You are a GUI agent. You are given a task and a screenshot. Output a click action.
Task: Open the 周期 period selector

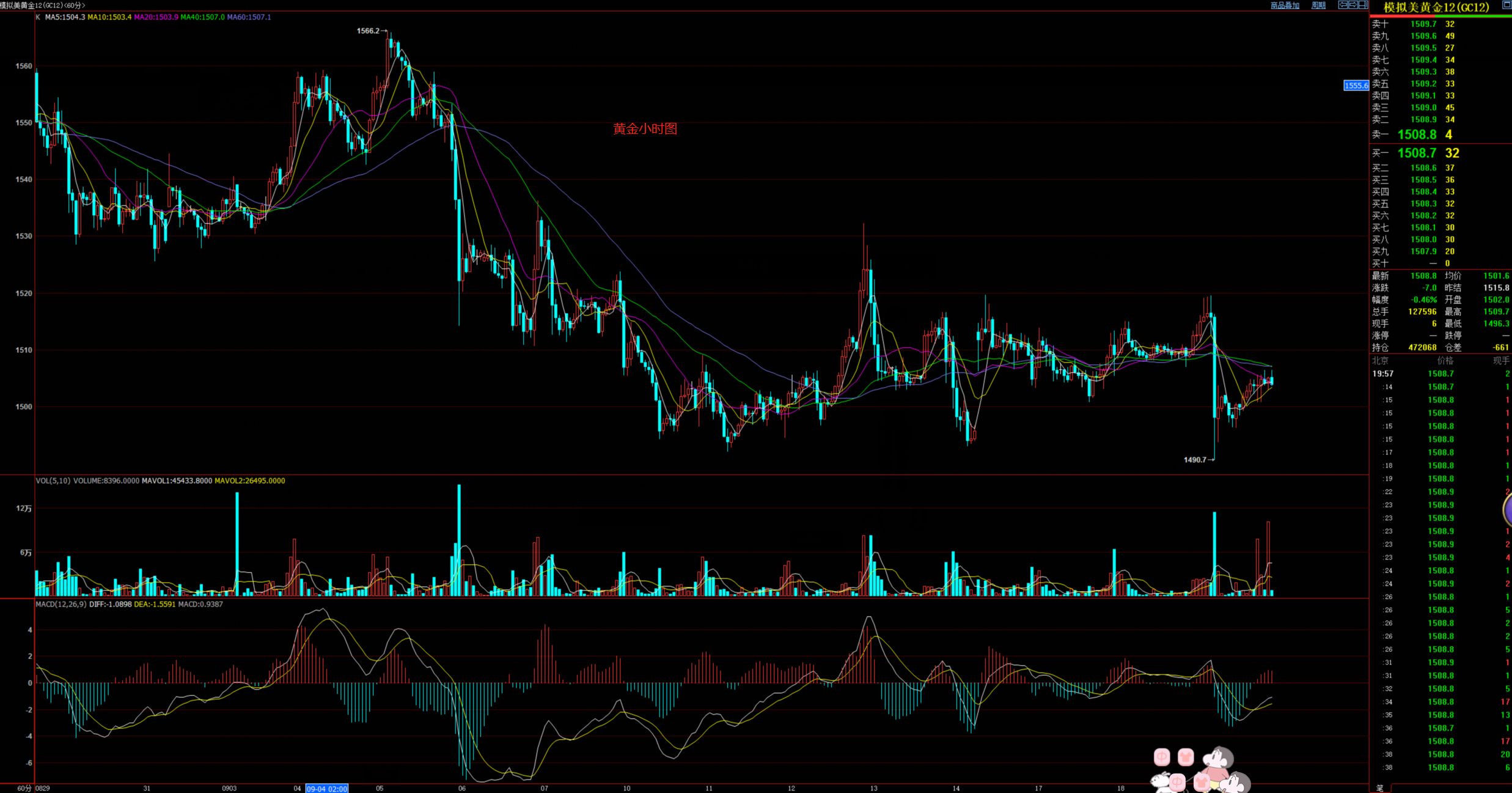click(1318, 6)
